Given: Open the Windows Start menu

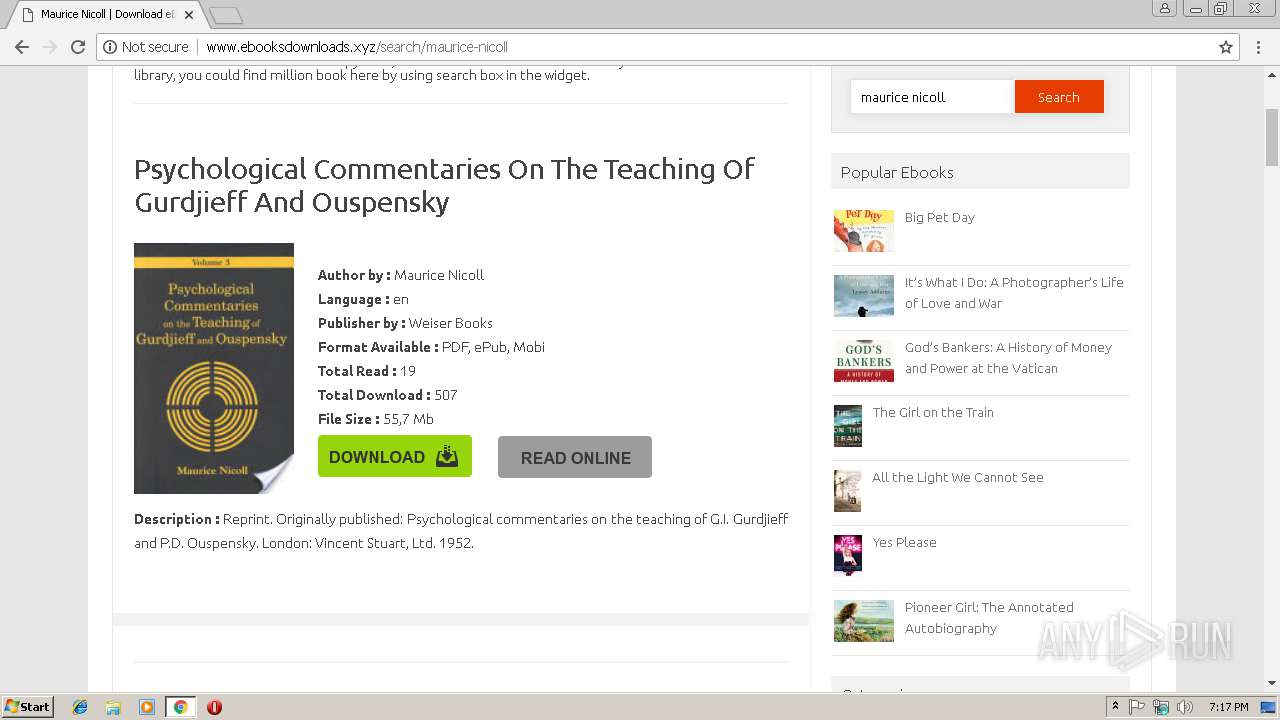Looking at the screenshot, I should coord(28,707).
